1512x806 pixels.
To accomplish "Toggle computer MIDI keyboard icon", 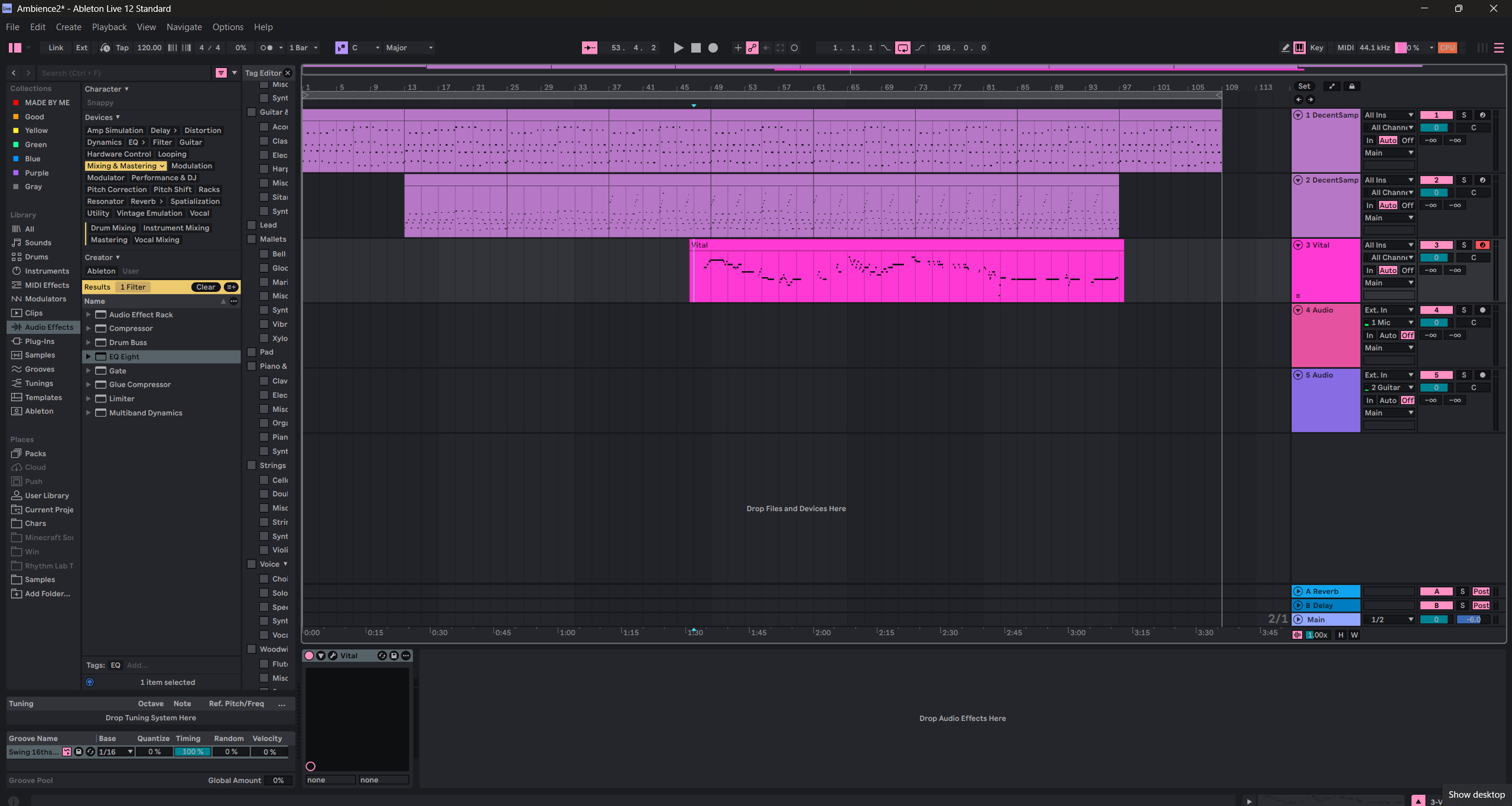I will click(x=1299, y=48).
